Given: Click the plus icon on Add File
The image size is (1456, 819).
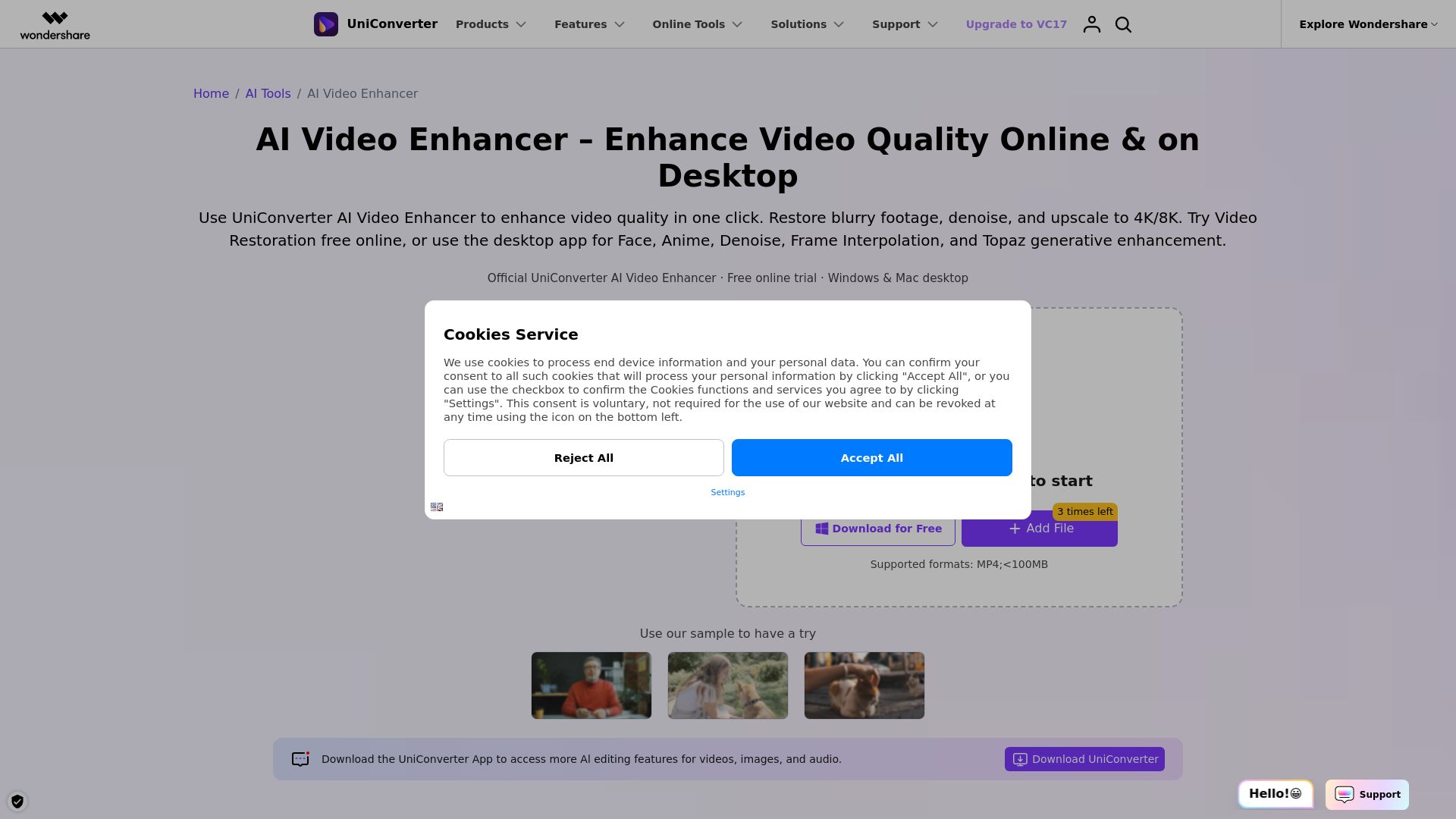Looking at the screenshot, I should tap(1015, 529).
